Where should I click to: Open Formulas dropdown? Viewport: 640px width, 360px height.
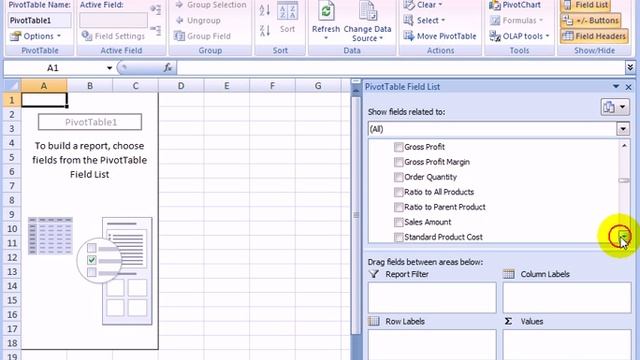tap(517, 20)
